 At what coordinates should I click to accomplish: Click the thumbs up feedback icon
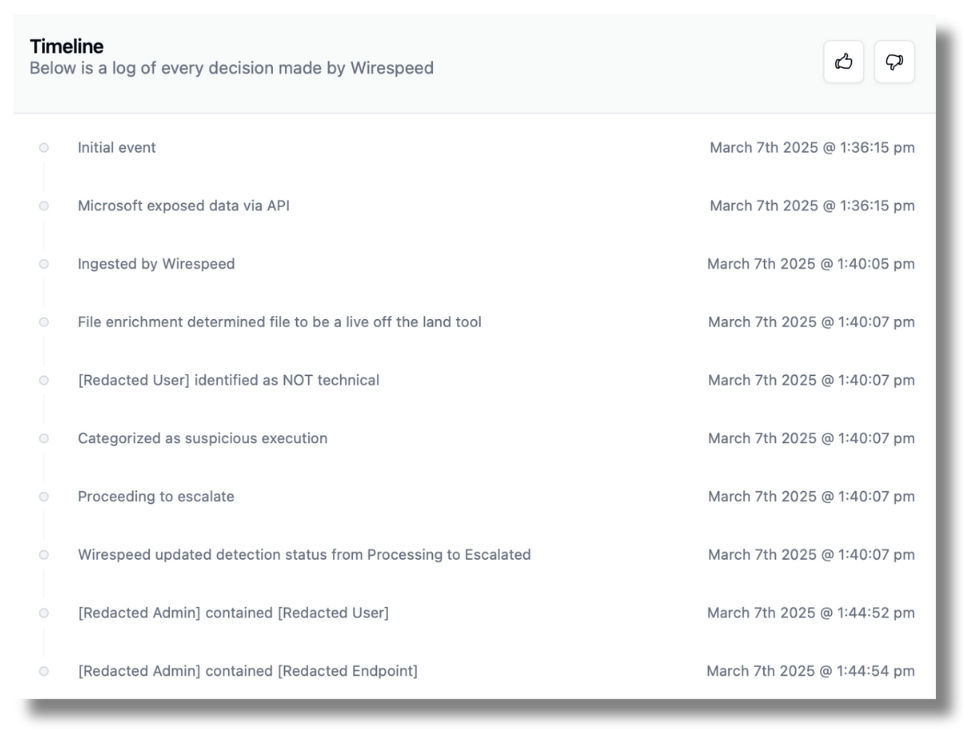click(x=843, y=61)
